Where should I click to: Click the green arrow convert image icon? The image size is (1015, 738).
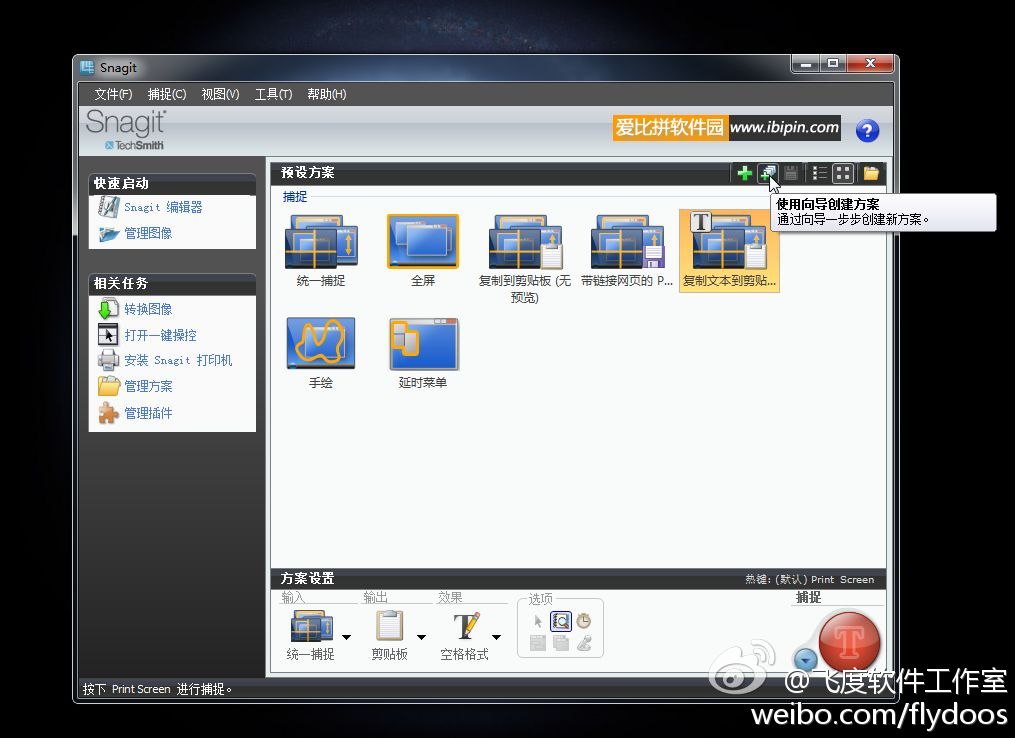(107, 309)
